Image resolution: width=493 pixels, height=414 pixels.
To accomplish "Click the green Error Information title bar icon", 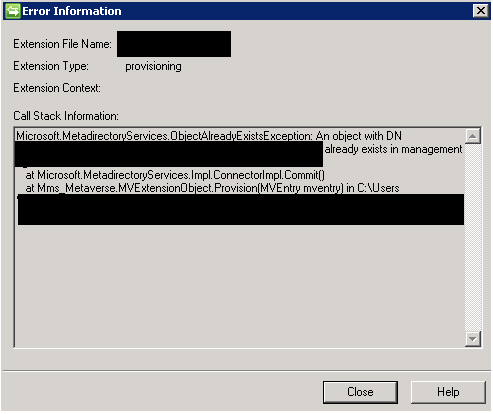I will (x=13, y=11).
